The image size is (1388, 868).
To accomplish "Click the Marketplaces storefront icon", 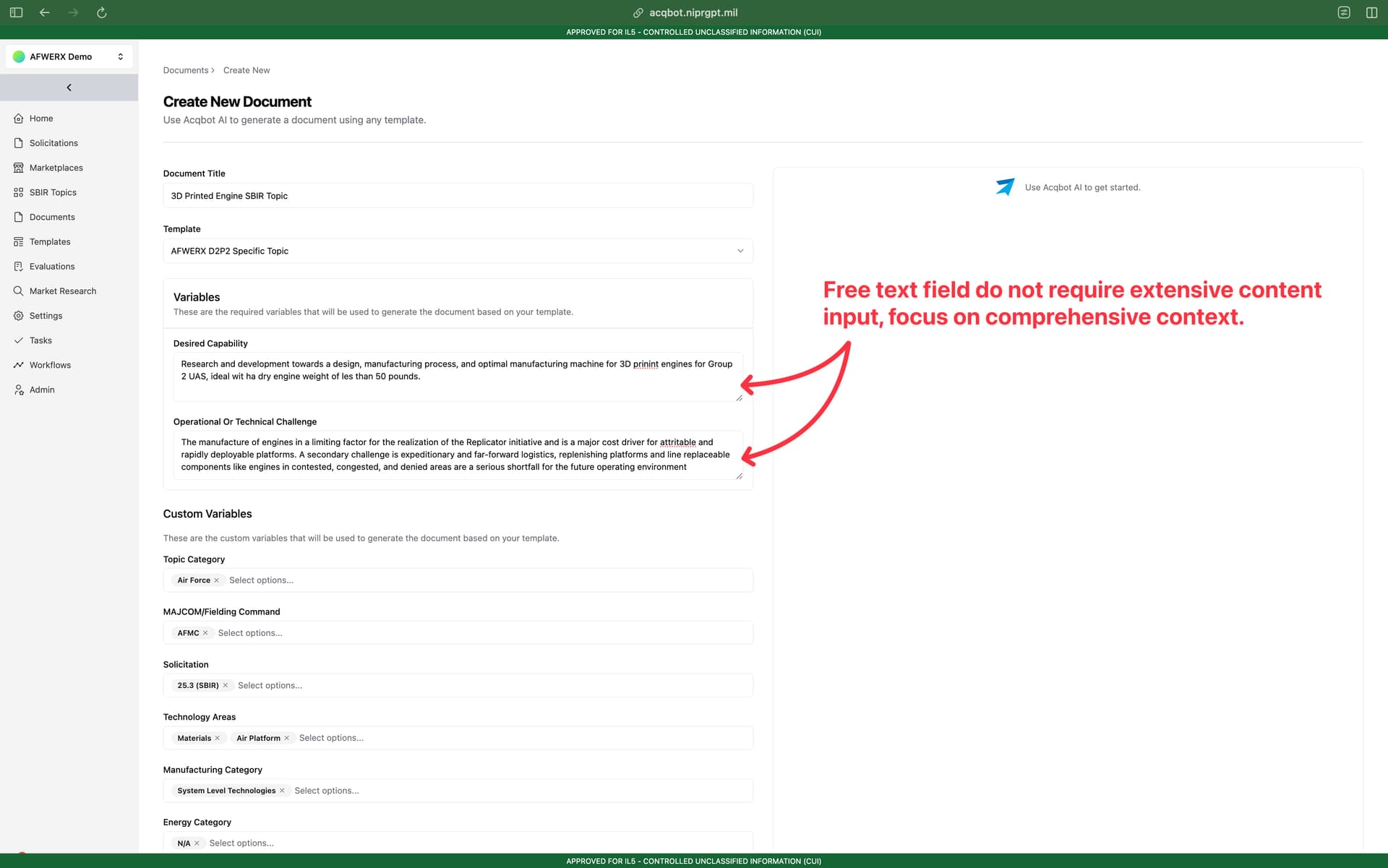I will point(19,168).
